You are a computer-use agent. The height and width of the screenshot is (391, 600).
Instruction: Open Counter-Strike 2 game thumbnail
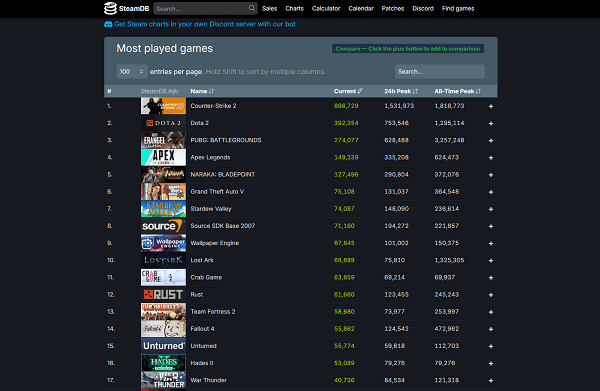click(x=163, y=106)
